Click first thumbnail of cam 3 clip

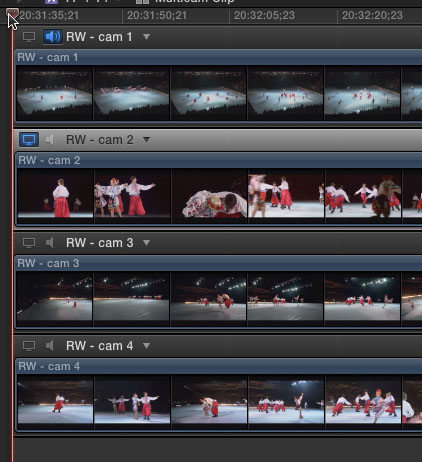[x=54, y=299]
